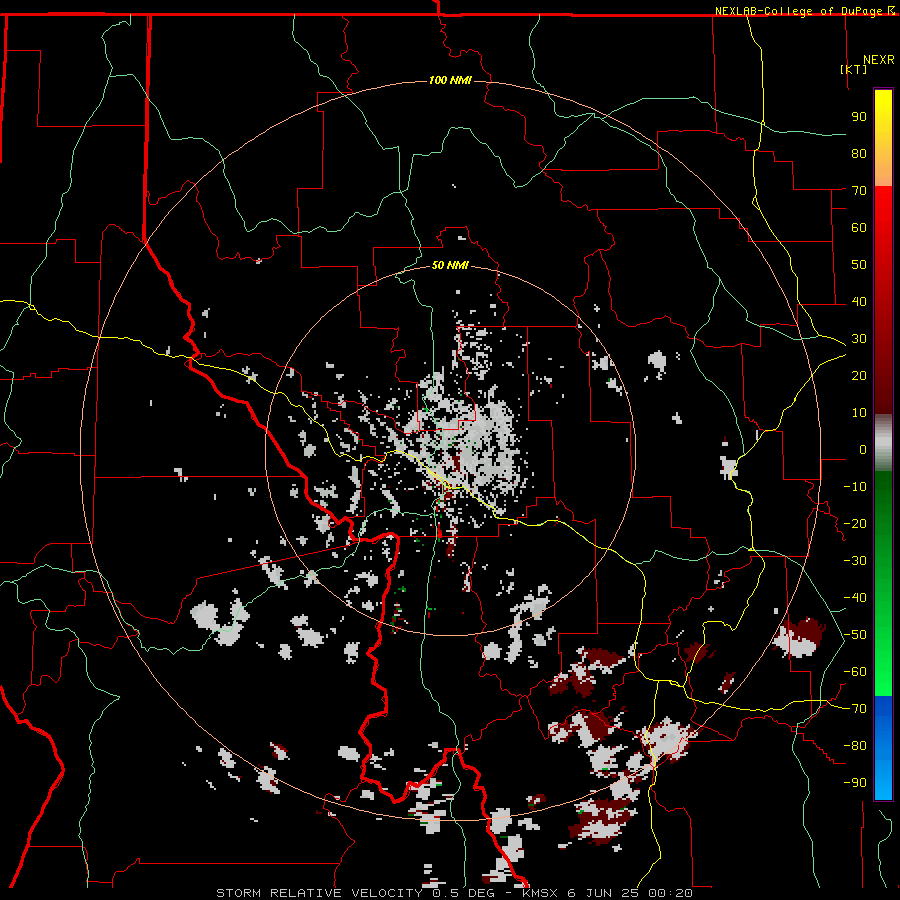This screenshot has width=900, height=900.
Task: Select the 0 value on the velocity scale
Action: (x=863, y=449)
